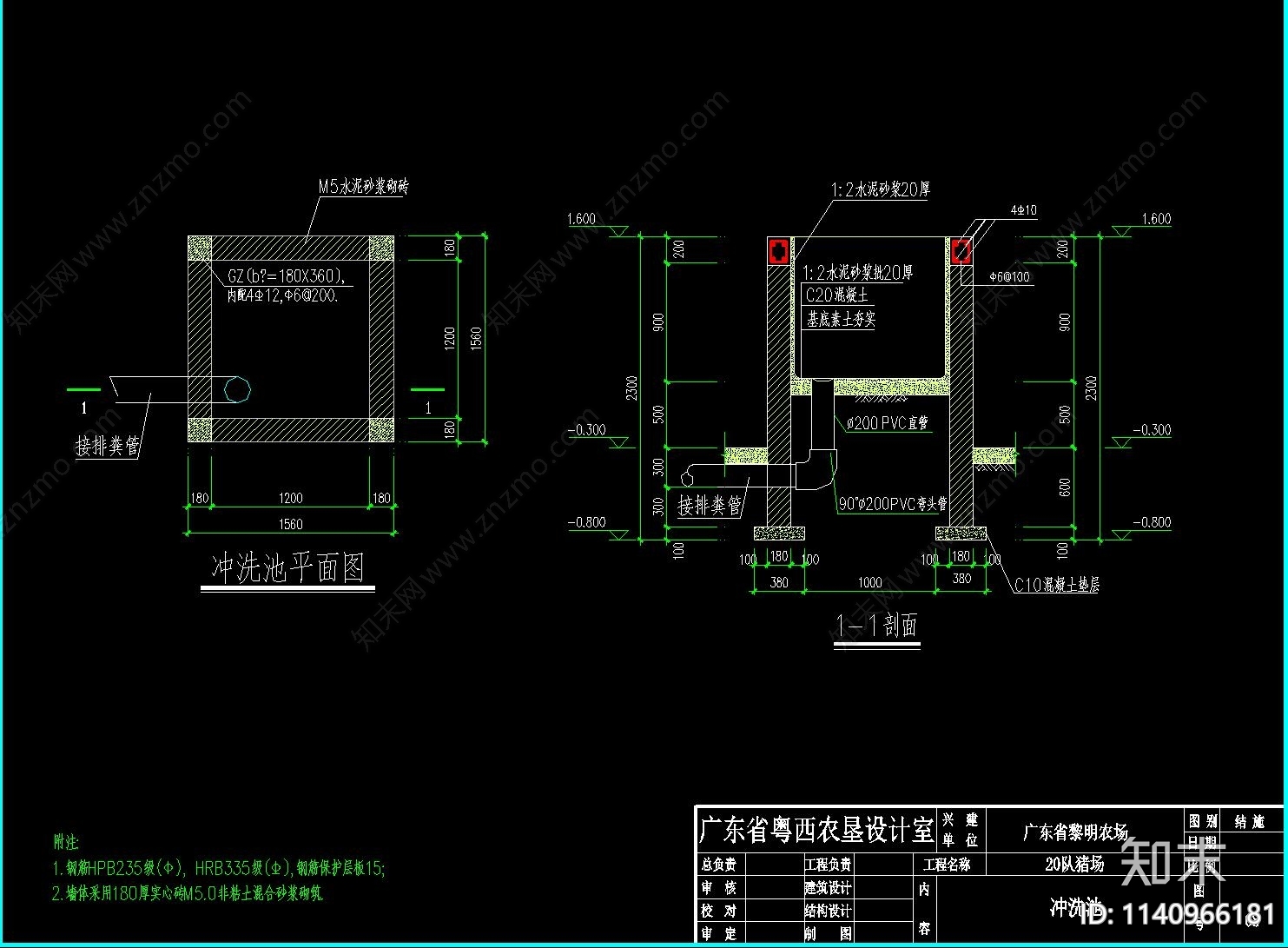Click the '20队猪场' project name cell
Viewport: 1288px width, 948px height.
[x=1074, y=864]
